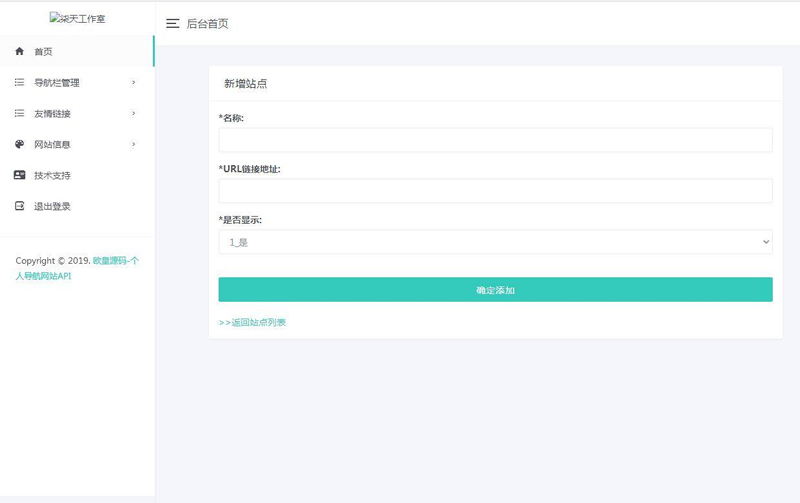Open the 是否显示 dropdown

click(x=495, y=242)
